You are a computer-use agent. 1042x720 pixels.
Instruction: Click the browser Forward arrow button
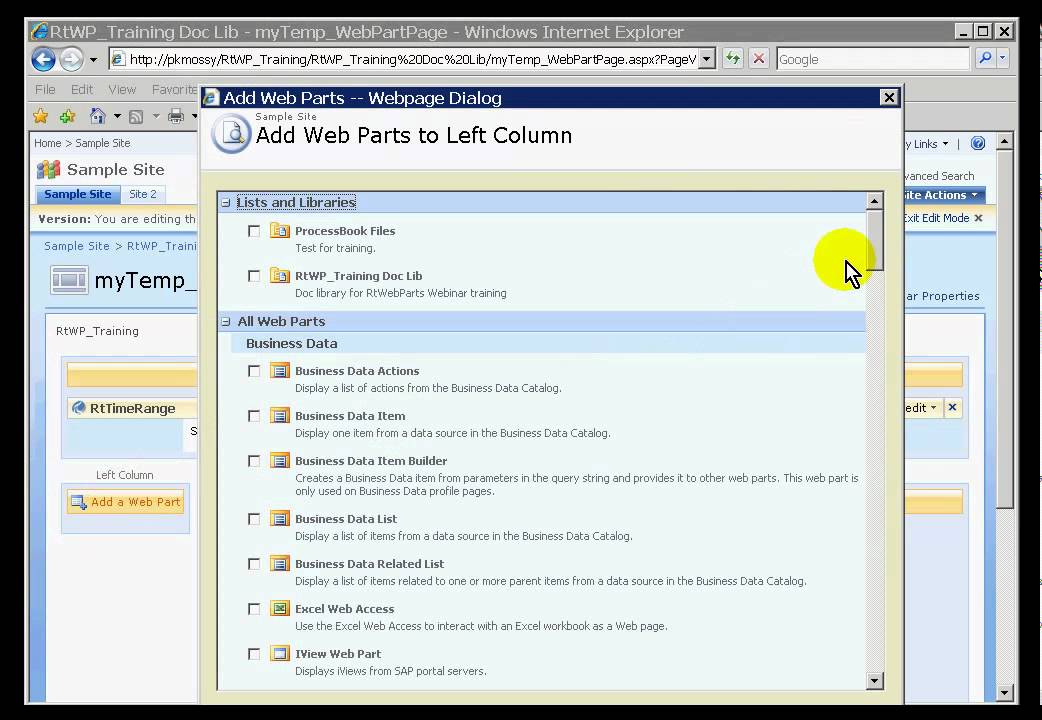71,59
